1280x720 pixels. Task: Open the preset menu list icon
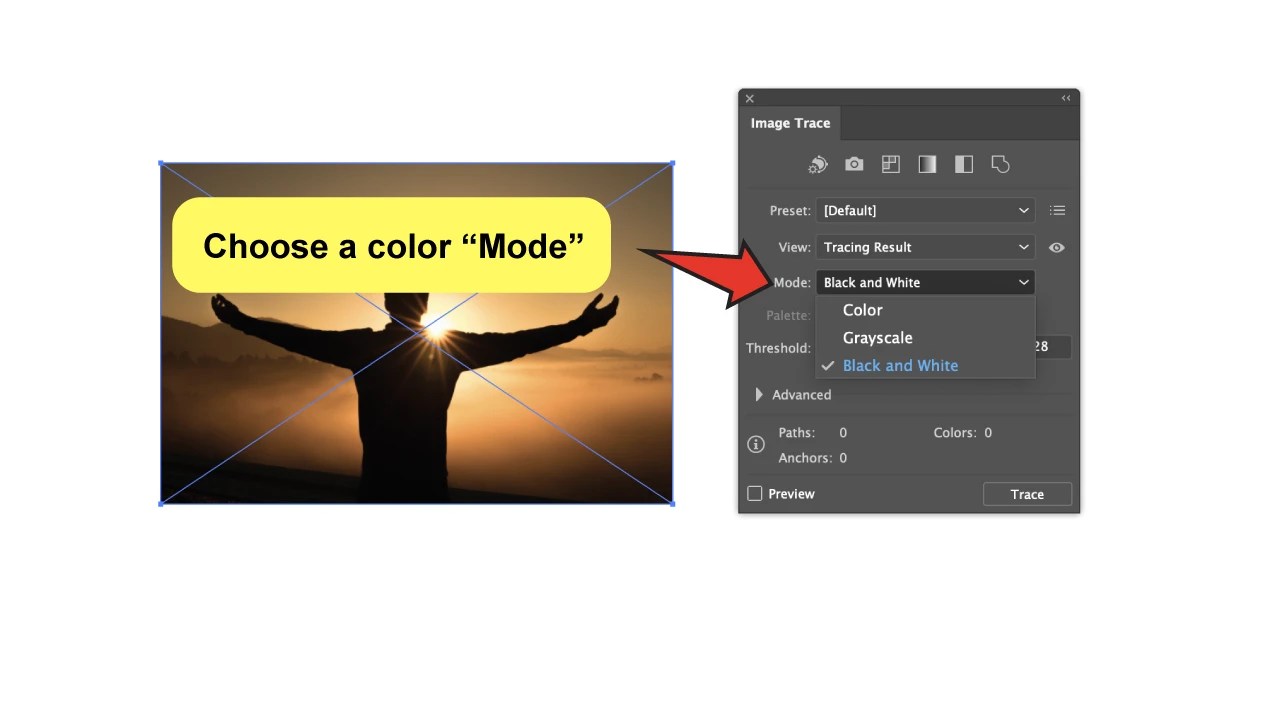coord(1057,210)
